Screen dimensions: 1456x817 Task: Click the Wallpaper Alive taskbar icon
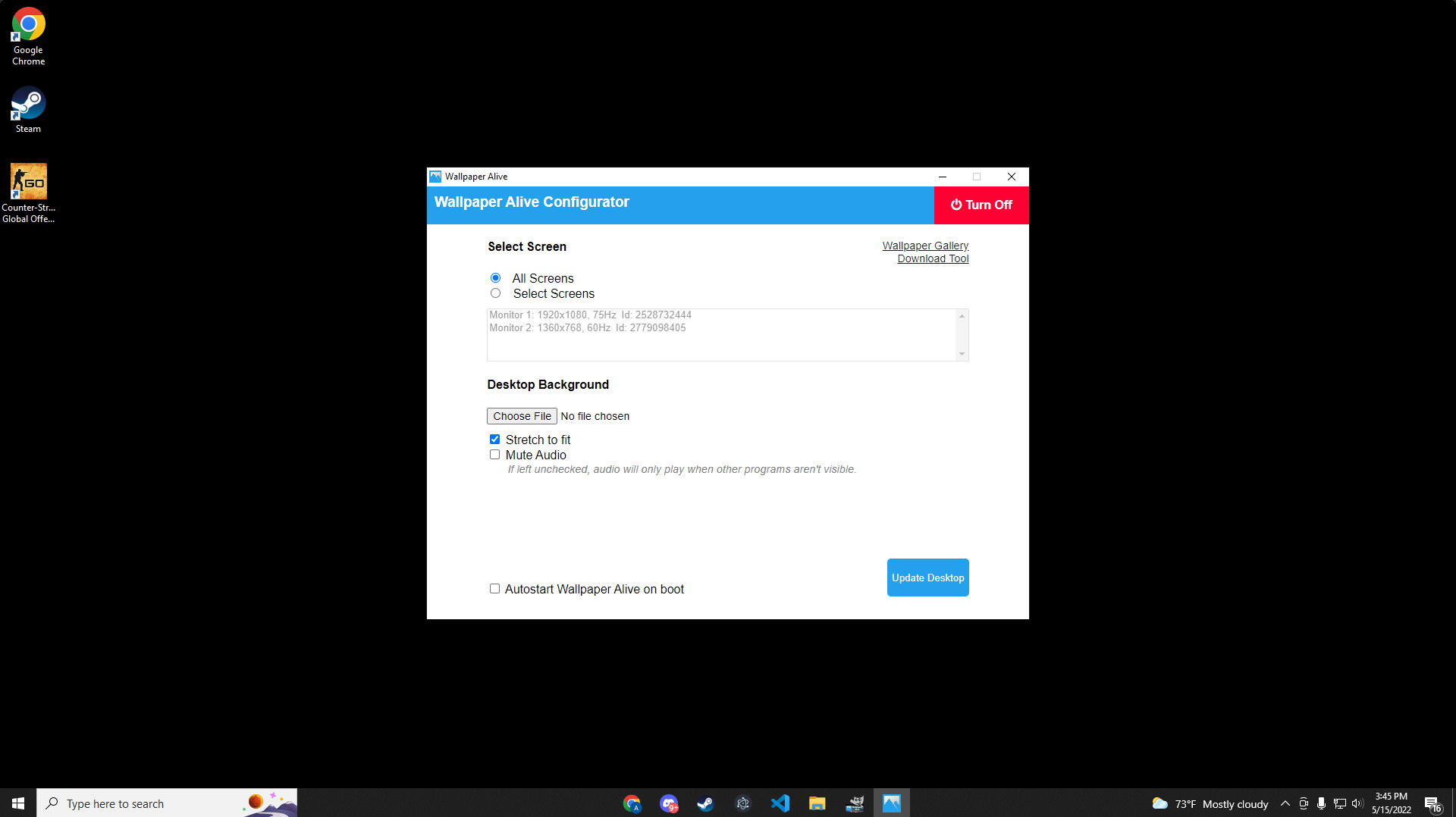click(891, 803)
